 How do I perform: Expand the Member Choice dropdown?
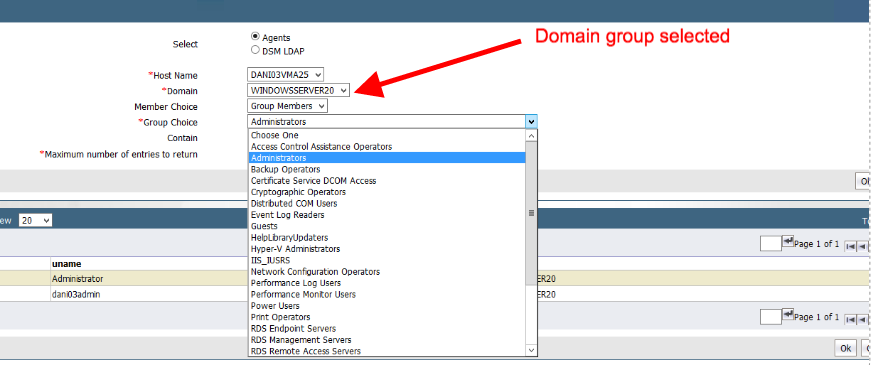click(x=287, y=106)
